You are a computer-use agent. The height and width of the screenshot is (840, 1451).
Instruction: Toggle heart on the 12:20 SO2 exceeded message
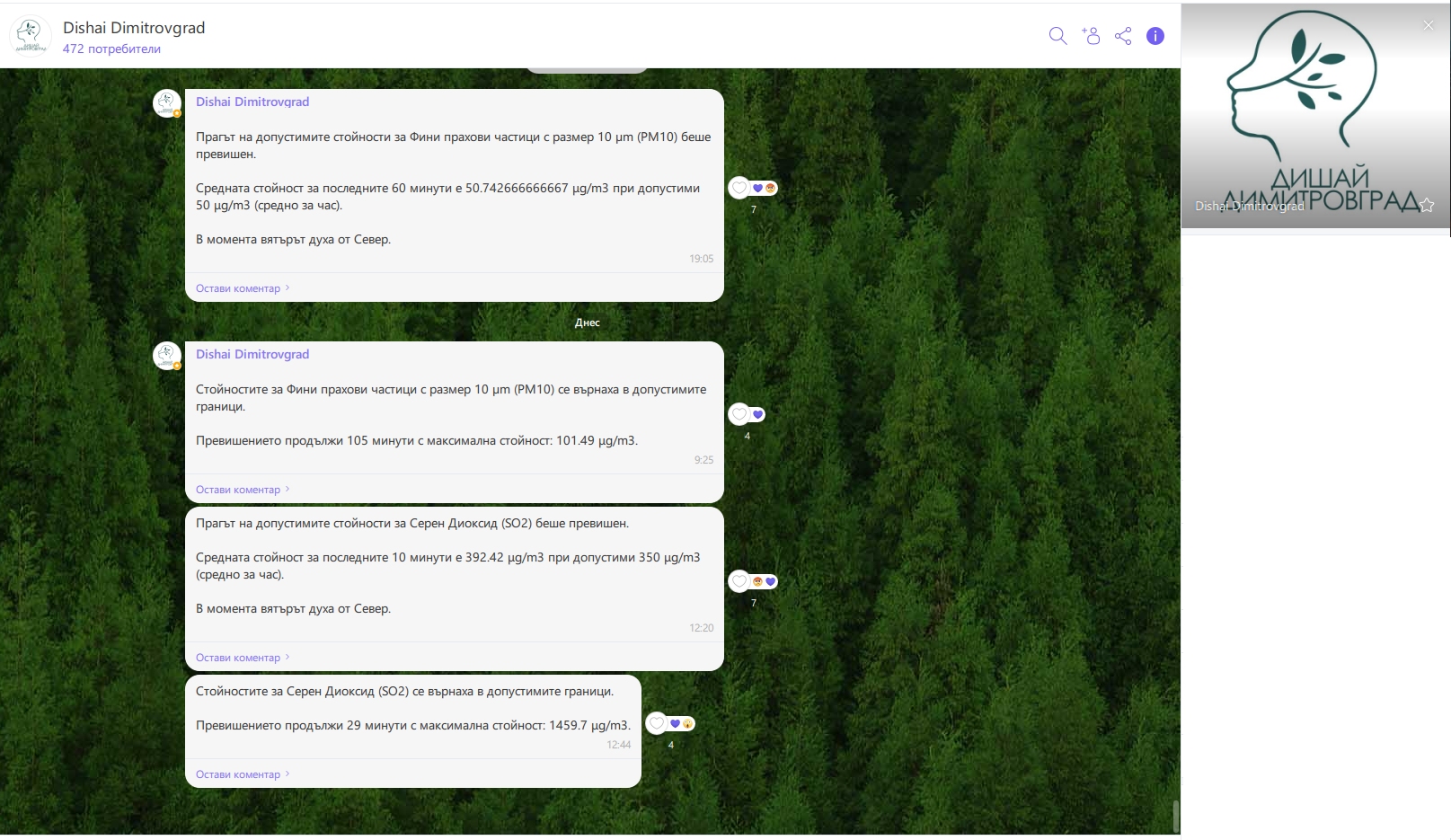point(739,581)
